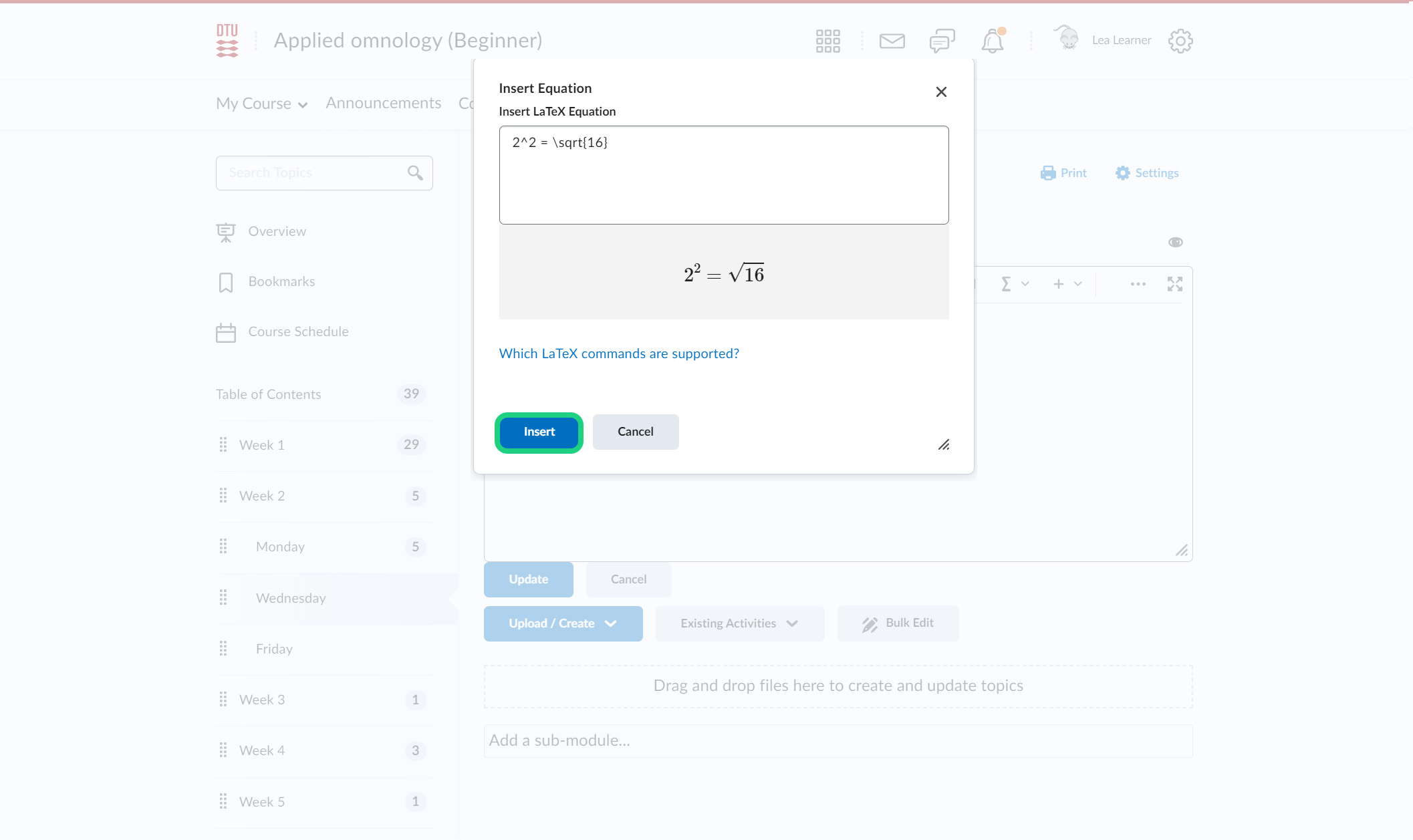Toggle editor fullscreen mode icon
This screenshot has width=1413, height=840.
[1175, 284]
